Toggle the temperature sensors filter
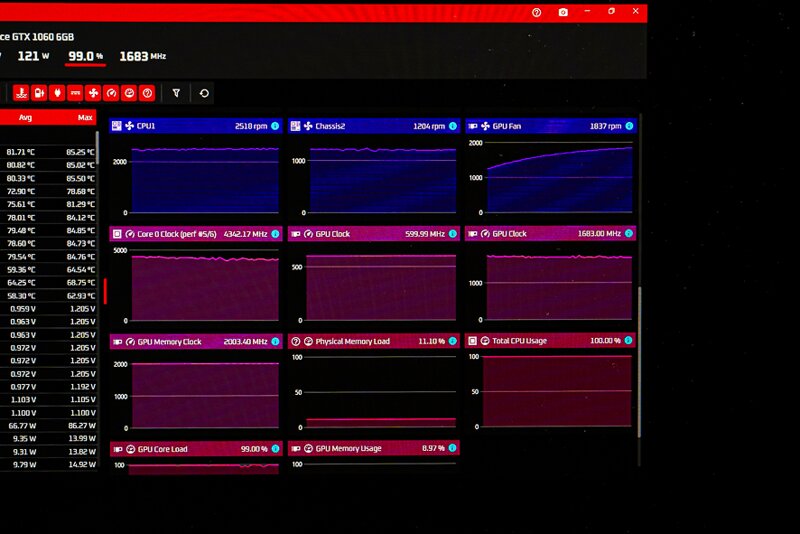This screenshot has height=534, width=800. pos(21,93)
